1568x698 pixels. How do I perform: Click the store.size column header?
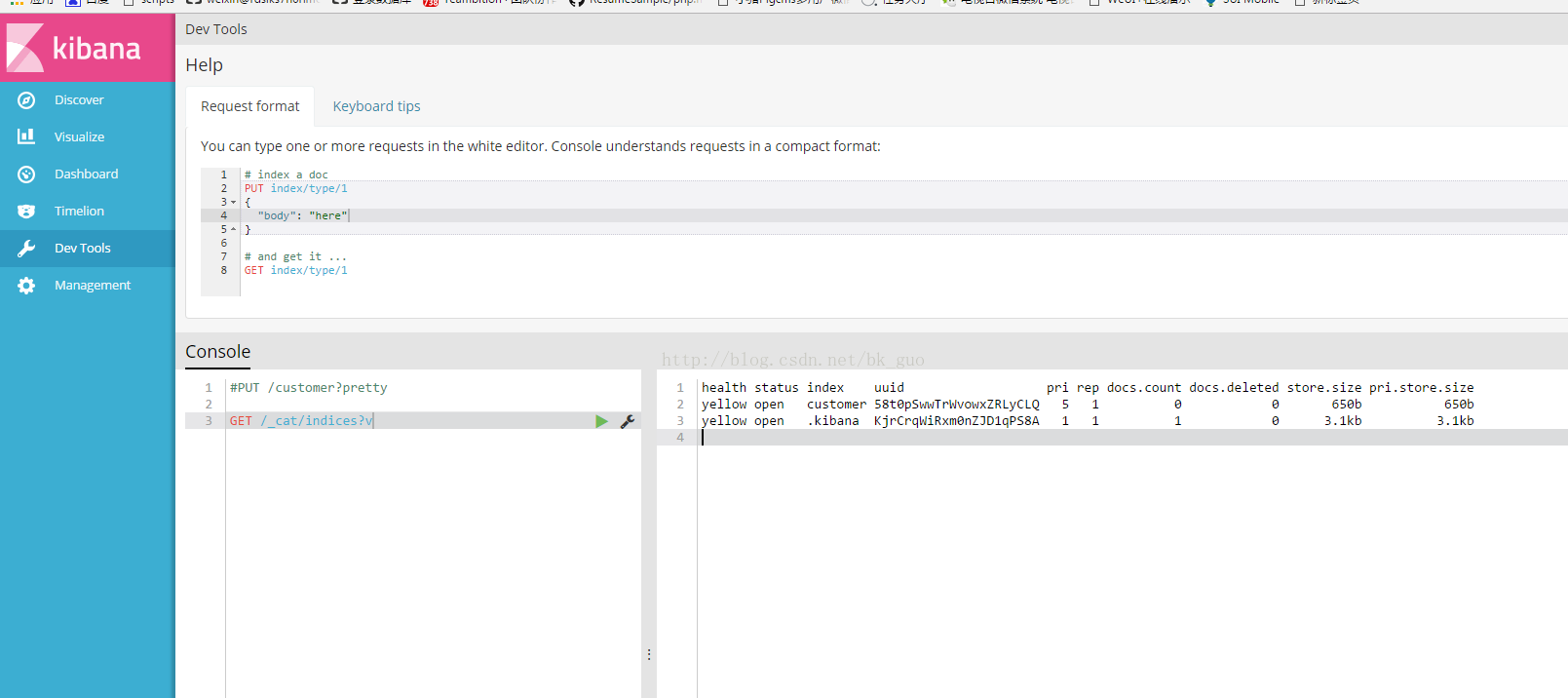pyautogui.click(x=1324, y=388)
